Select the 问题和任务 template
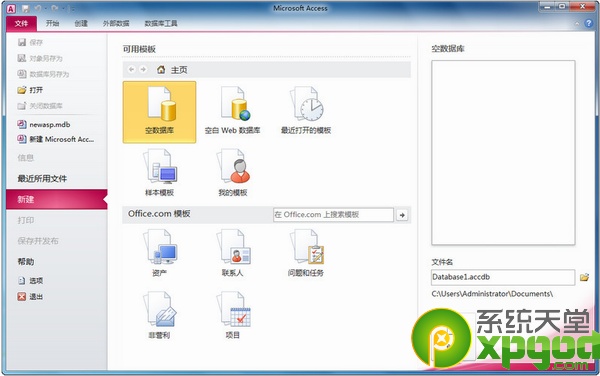 click(306, 252)
